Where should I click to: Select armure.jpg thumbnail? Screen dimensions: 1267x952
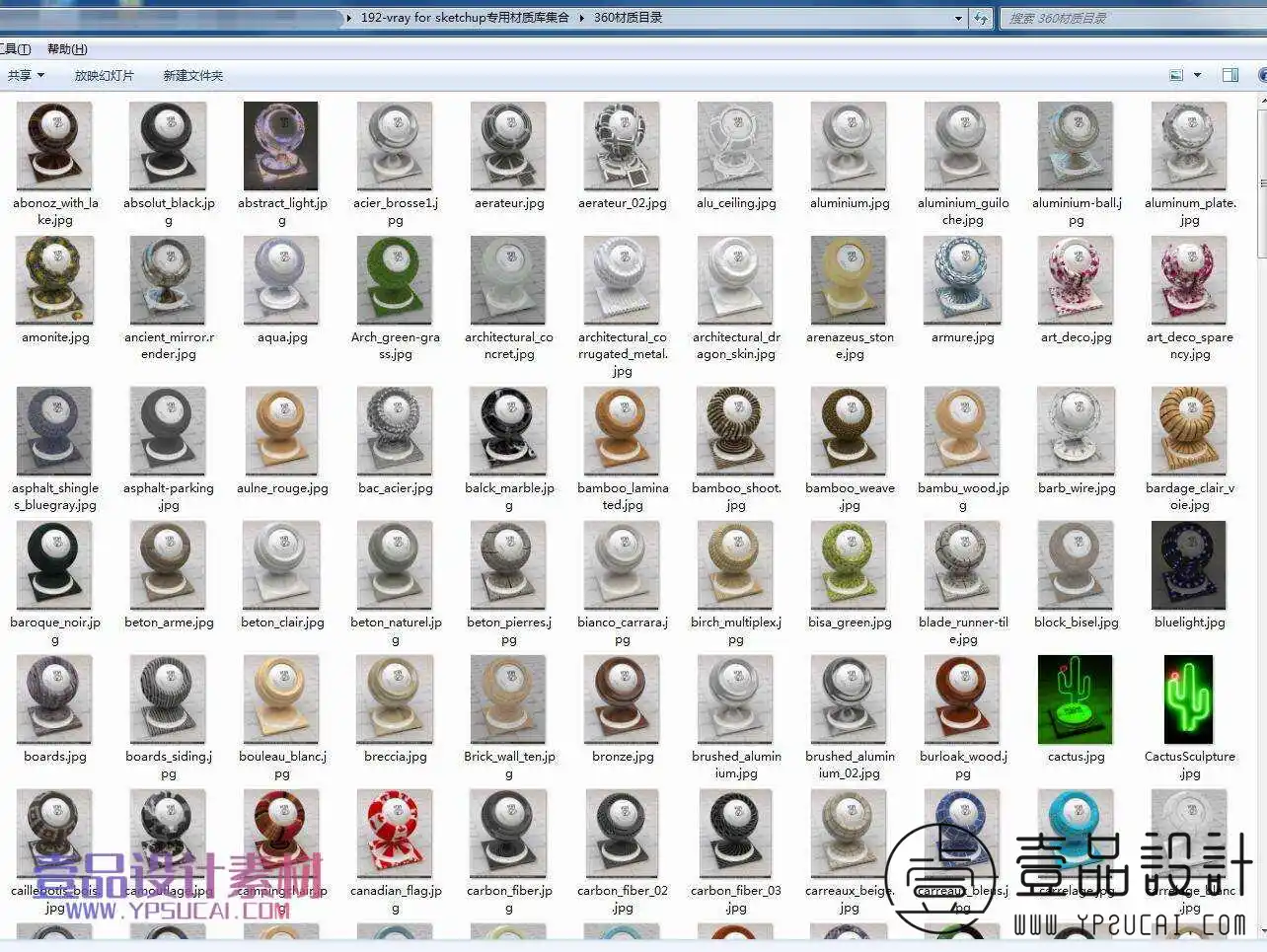tap(962, 280)
